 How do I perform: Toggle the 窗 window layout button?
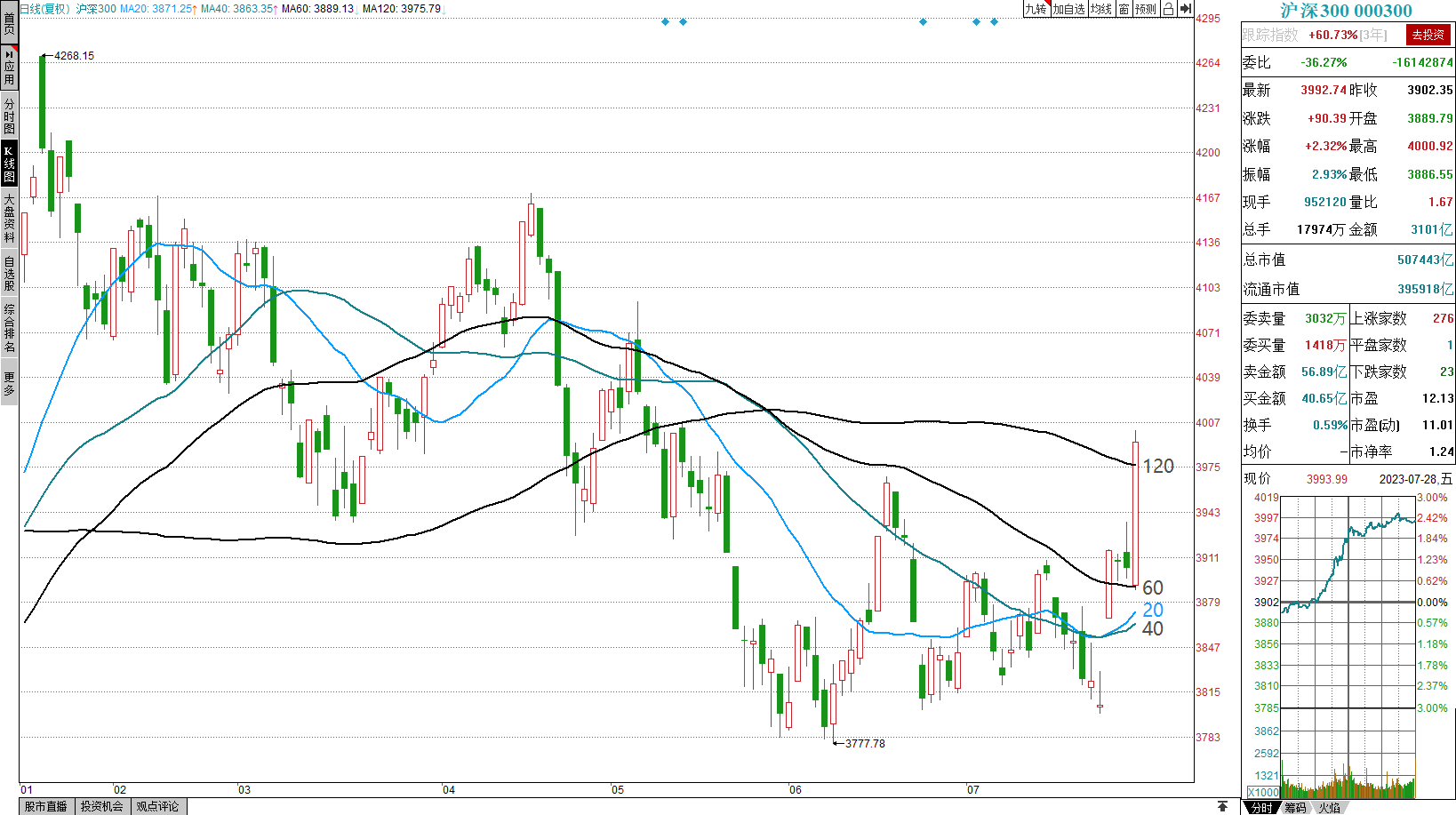(x=1124, y=9)
